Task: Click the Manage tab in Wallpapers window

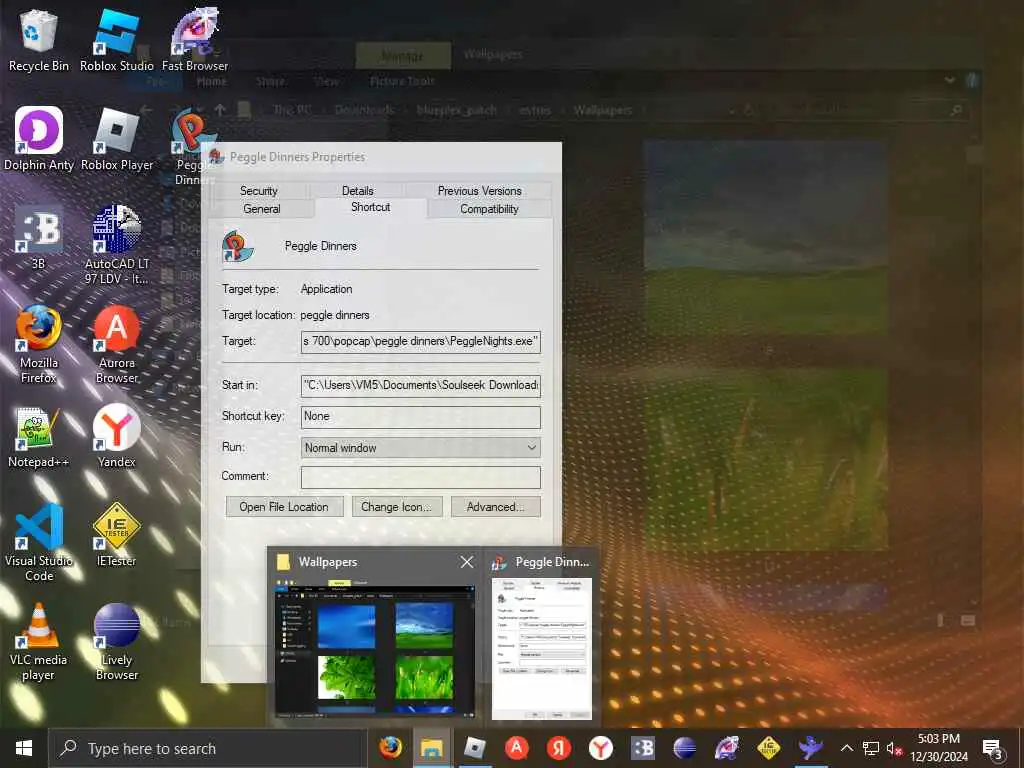Action: (x=403, y=56)
